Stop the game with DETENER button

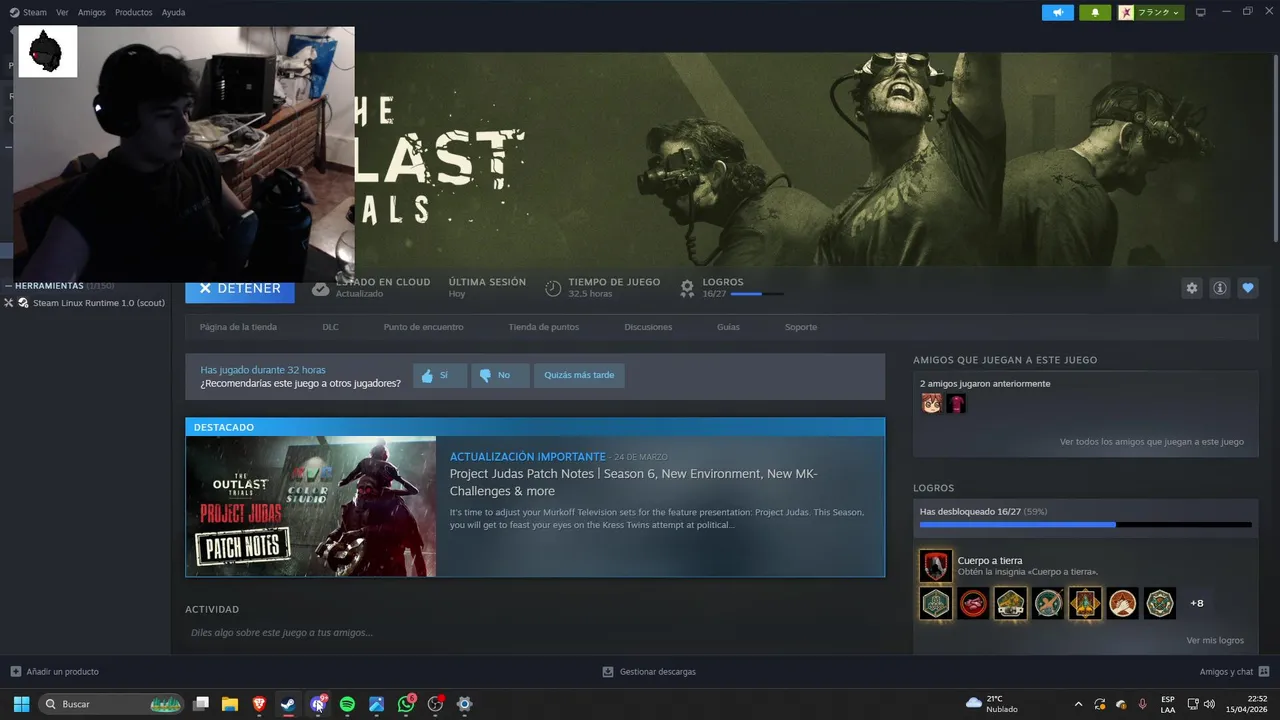(x=240, y=288)
